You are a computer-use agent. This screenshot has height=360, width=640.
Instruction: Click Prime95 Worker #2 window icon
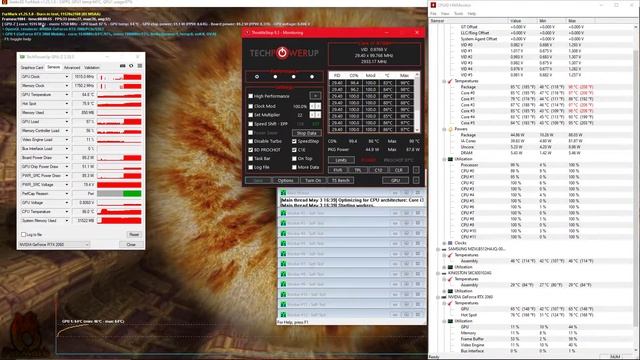click(283, 223)
